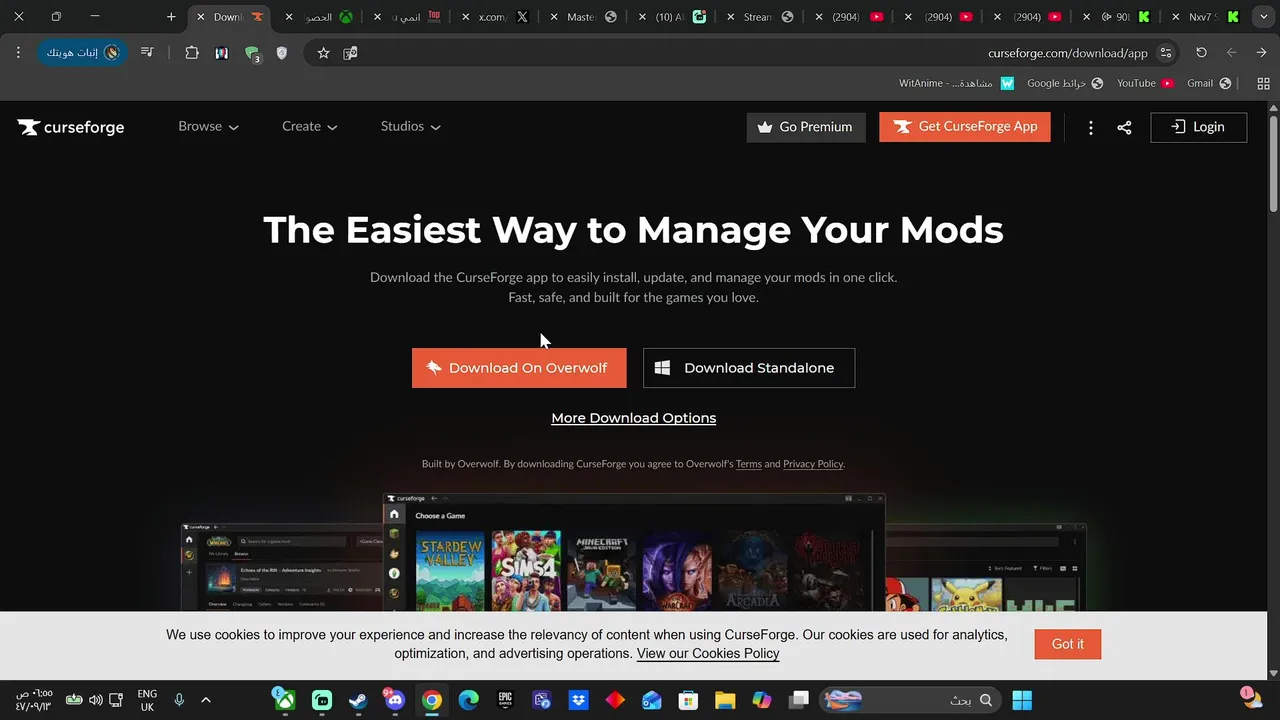The width and height of the screenshot is (1280, 720).
Task: Open More Download Options link
Action: [634, 418]
